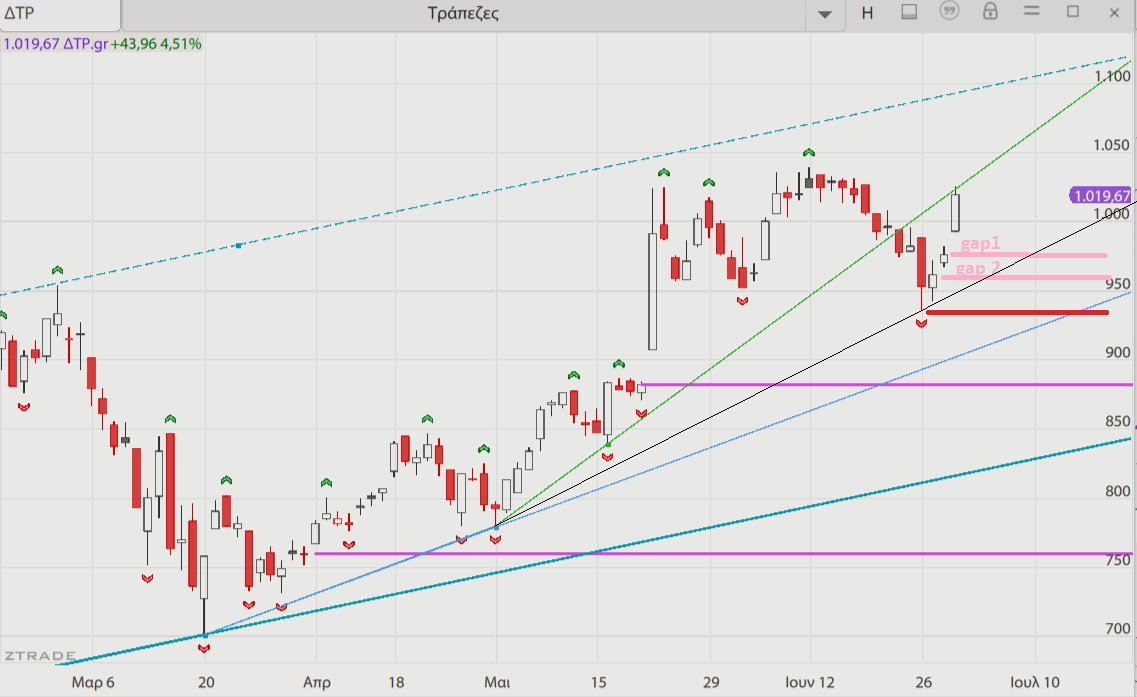Click the ΔΤΡ.gr quote info text
Screen dimensions: 1137x697
coord(102,44)
